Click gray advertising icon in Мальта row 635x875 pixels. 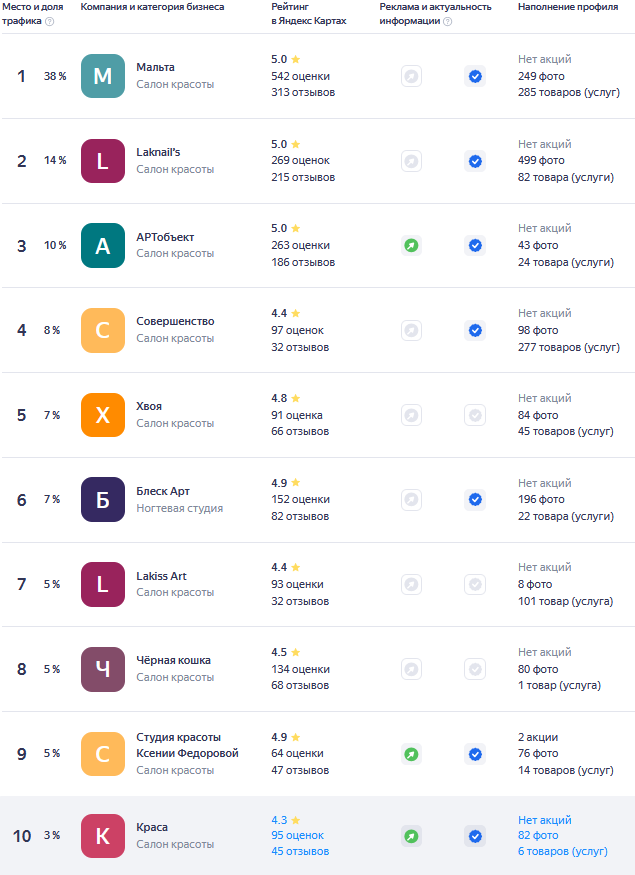[x=411, y=76]
